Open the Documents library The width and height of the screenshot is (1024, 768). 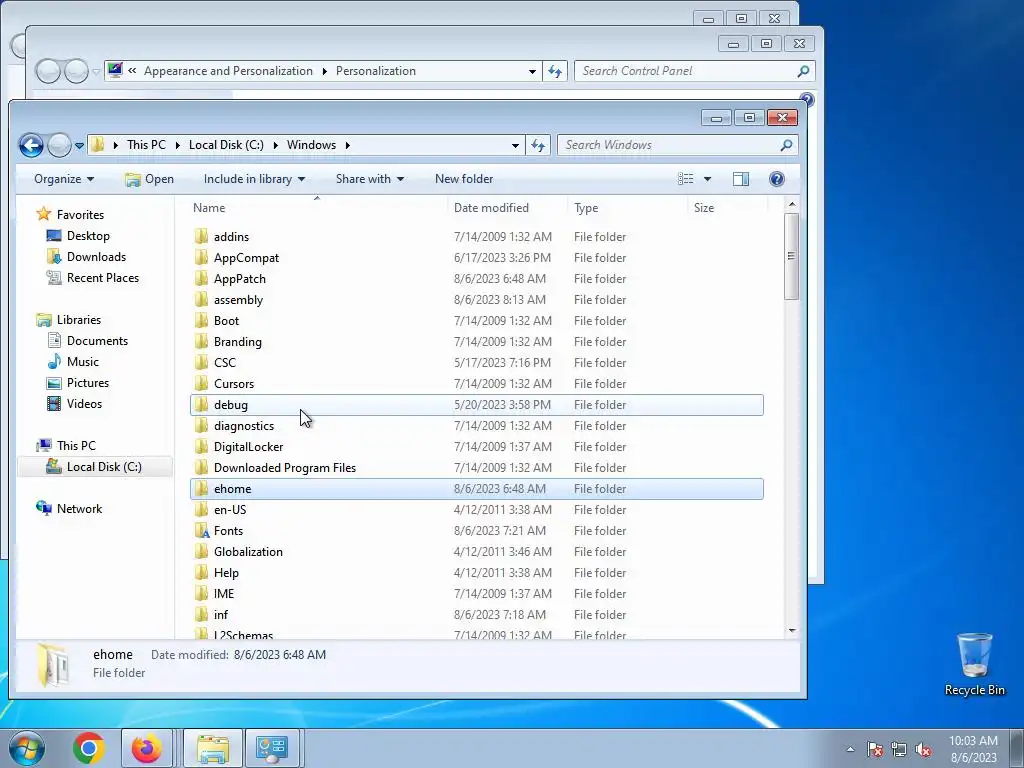(97, 340)
